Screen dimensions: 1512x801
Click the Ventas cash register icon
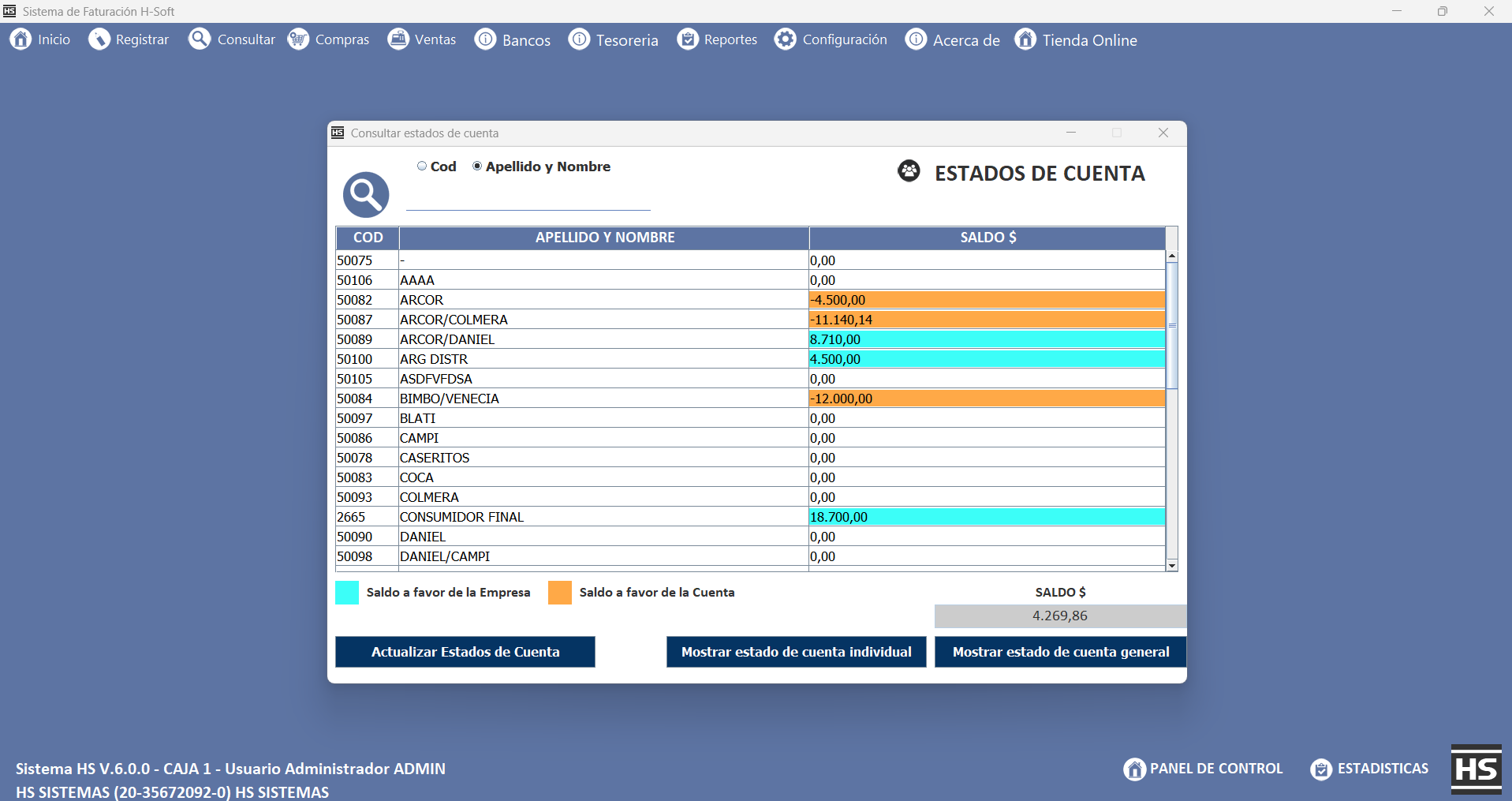point(398,39)
